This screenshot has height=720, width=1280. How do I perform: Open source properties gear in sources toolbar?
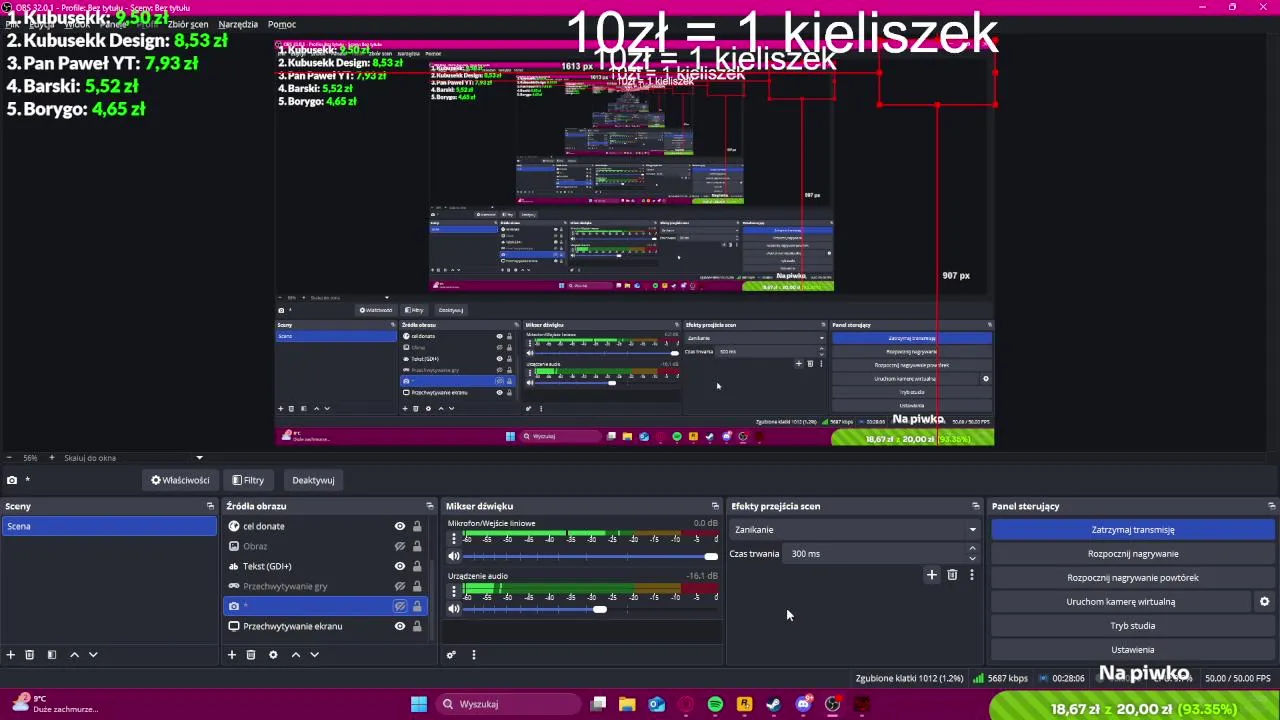click(273, 655)
